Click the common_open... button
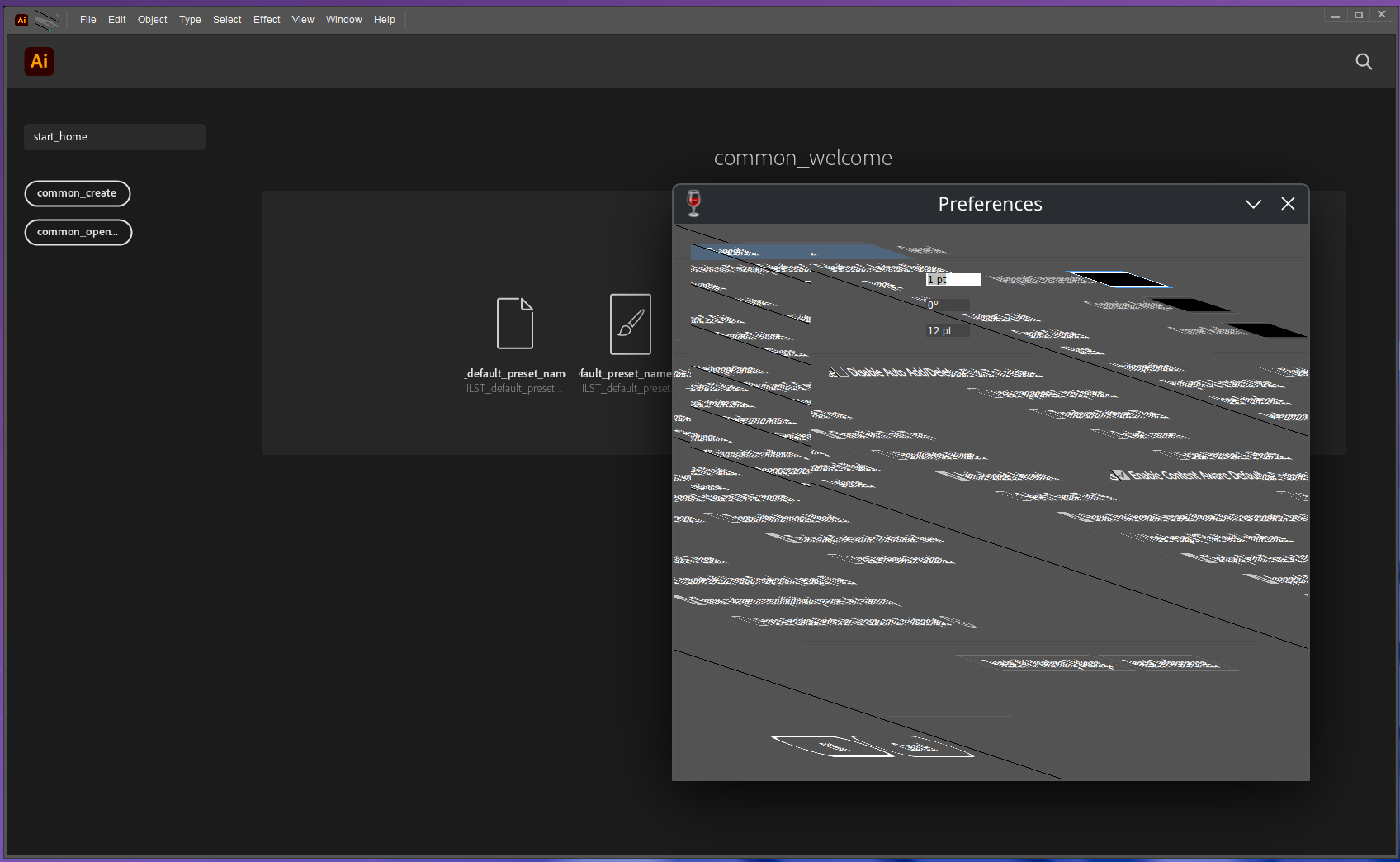The width and height of the screenshot is (1400, 862). [78, 232]
